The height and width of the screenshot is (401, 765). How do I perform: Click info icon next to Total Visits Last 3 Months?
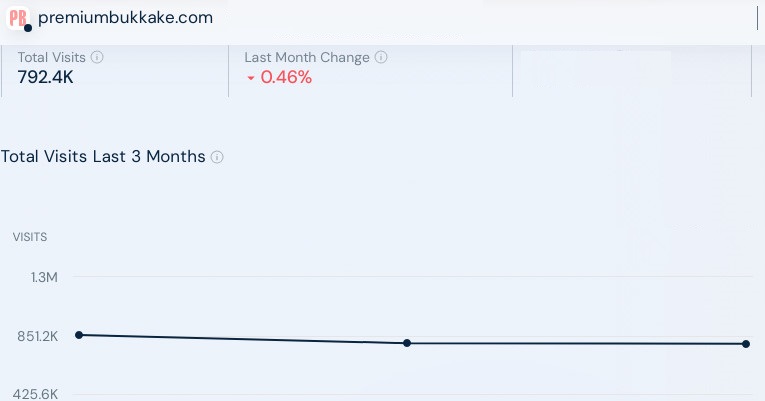[217, 157]
